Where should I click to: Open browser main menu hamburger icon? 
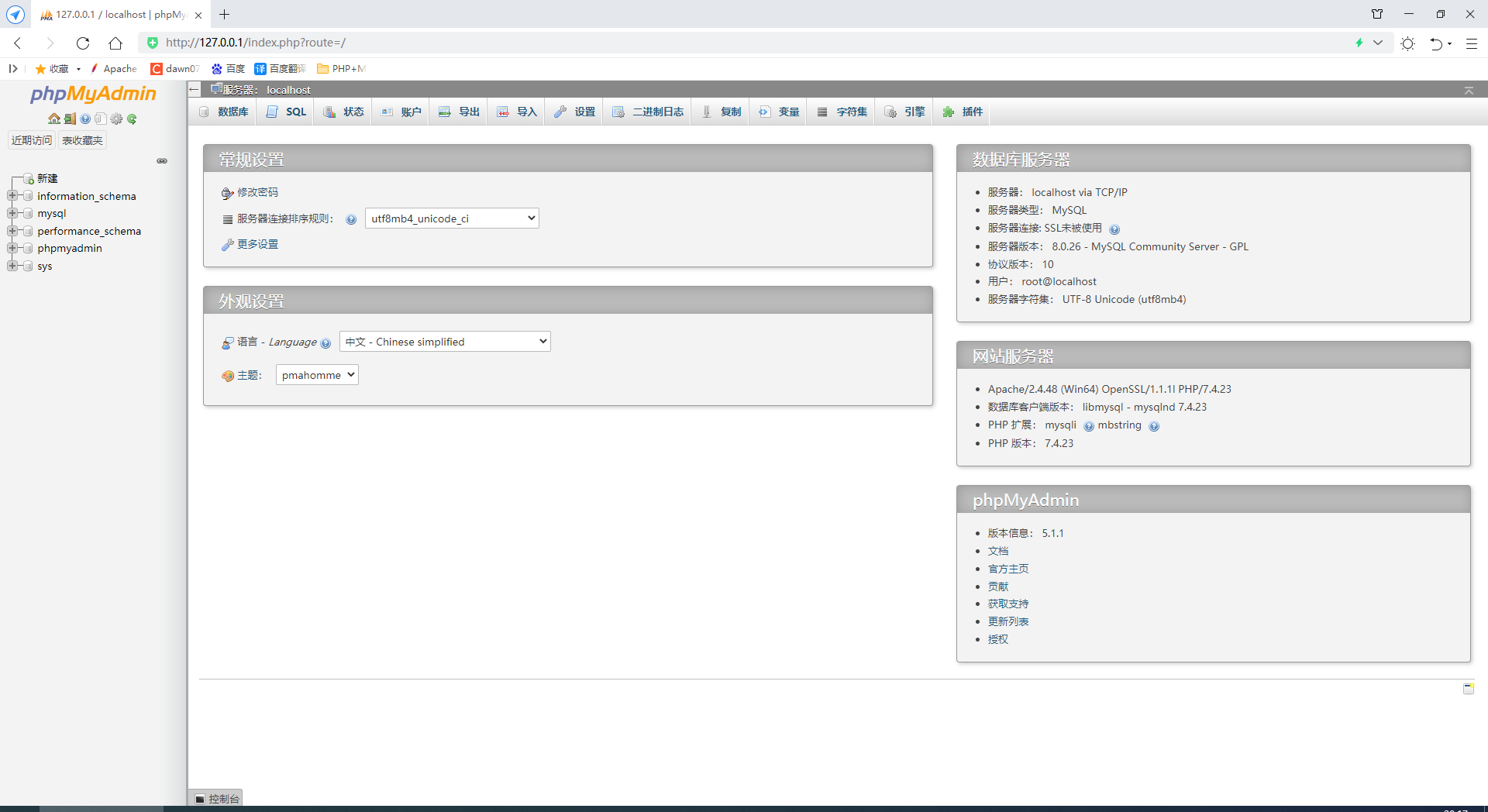coord(1471,43)
